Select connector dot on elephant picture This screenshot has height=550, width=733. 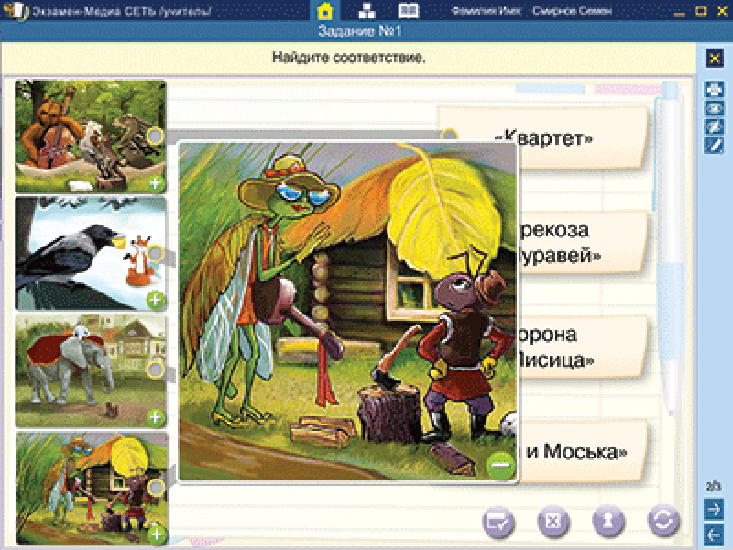155,370
